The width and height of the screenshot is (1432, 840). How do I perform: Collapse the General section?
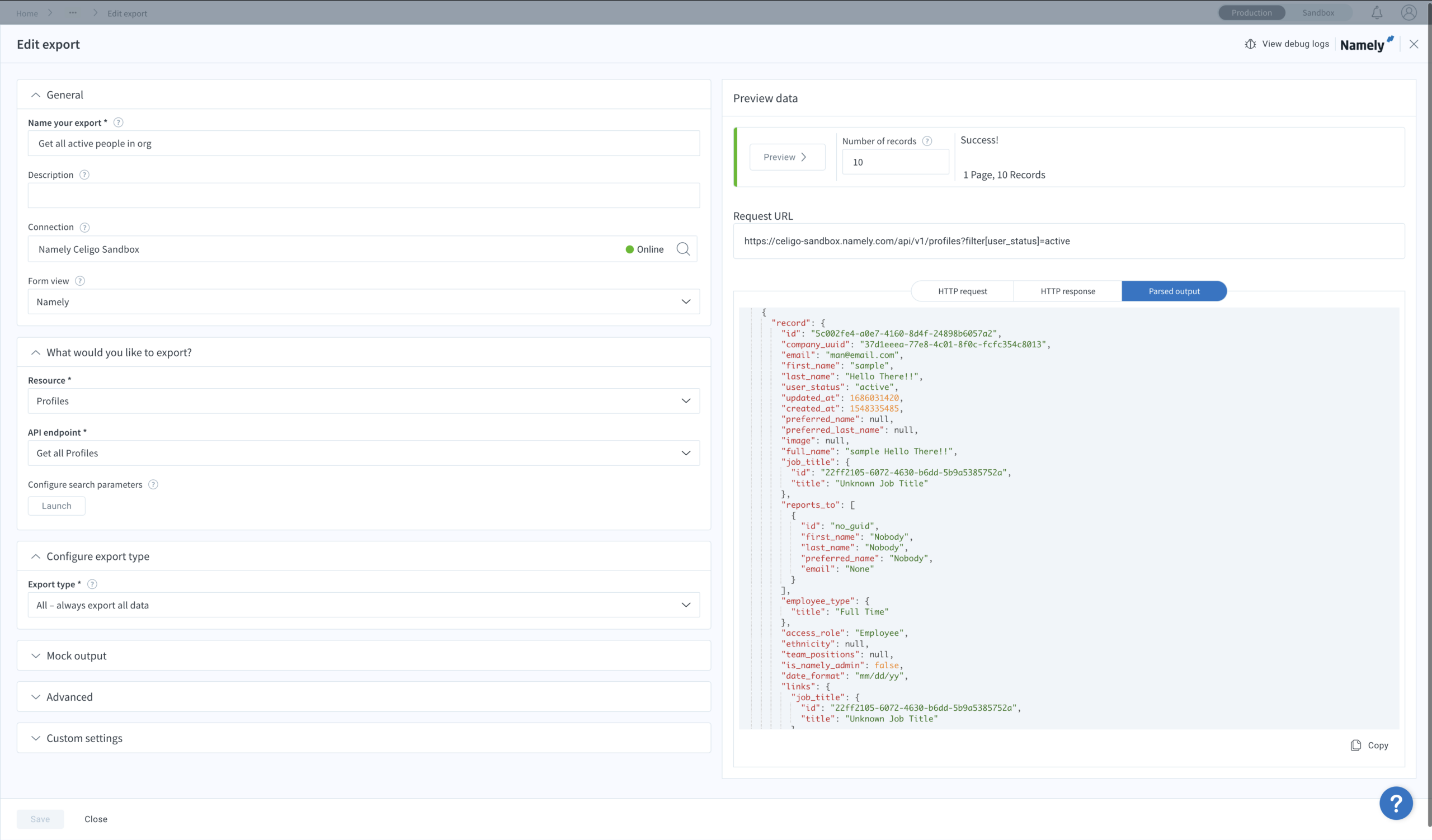(36, 95)
